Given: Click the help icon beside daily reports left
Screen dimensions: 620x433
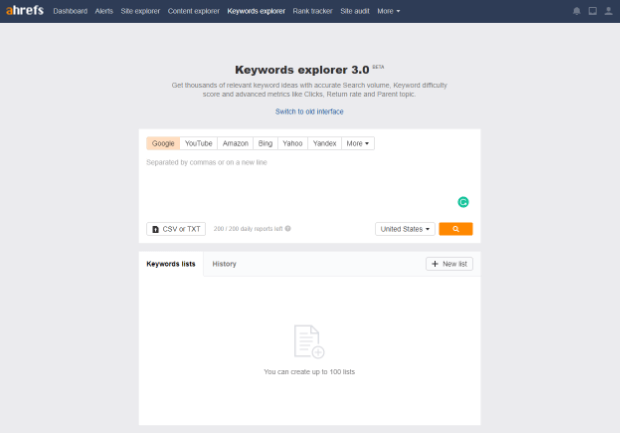Looking at the screenshot, I should (x=288, y=229).
